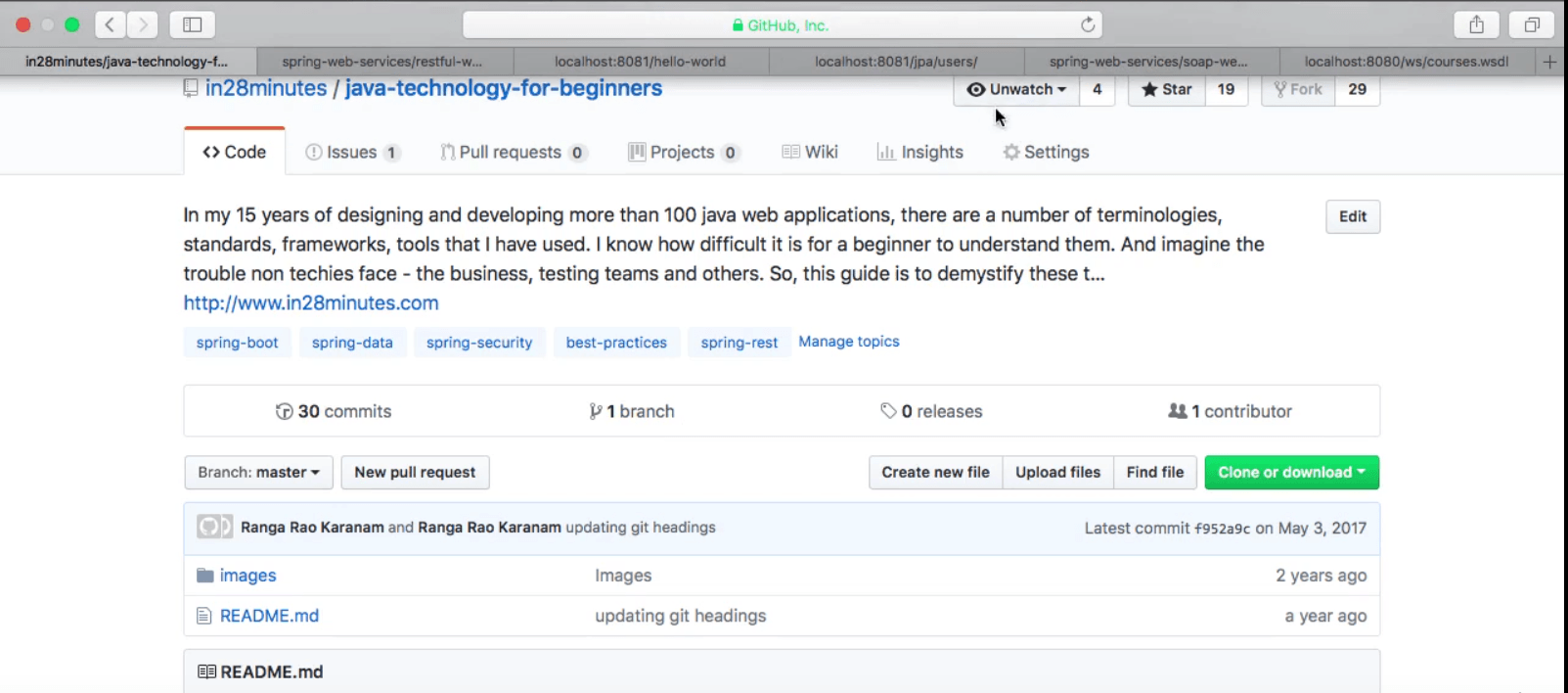Switch to localhost:8081/hello-world tab
The width and height of the screenshot is (1568, 693).
[641, 62]
